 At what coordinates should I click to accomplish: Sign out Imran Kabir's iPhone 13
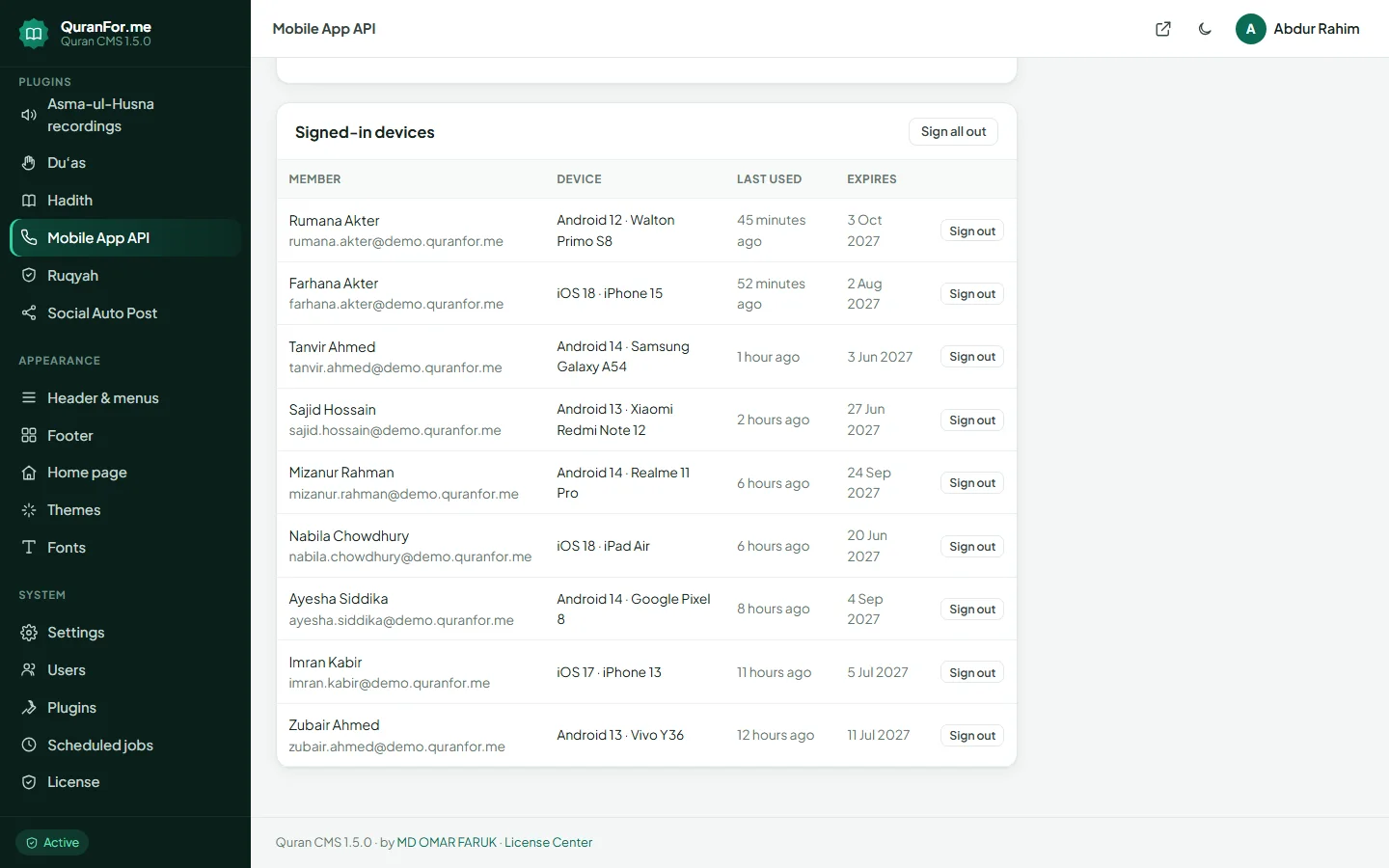[972, 673]
